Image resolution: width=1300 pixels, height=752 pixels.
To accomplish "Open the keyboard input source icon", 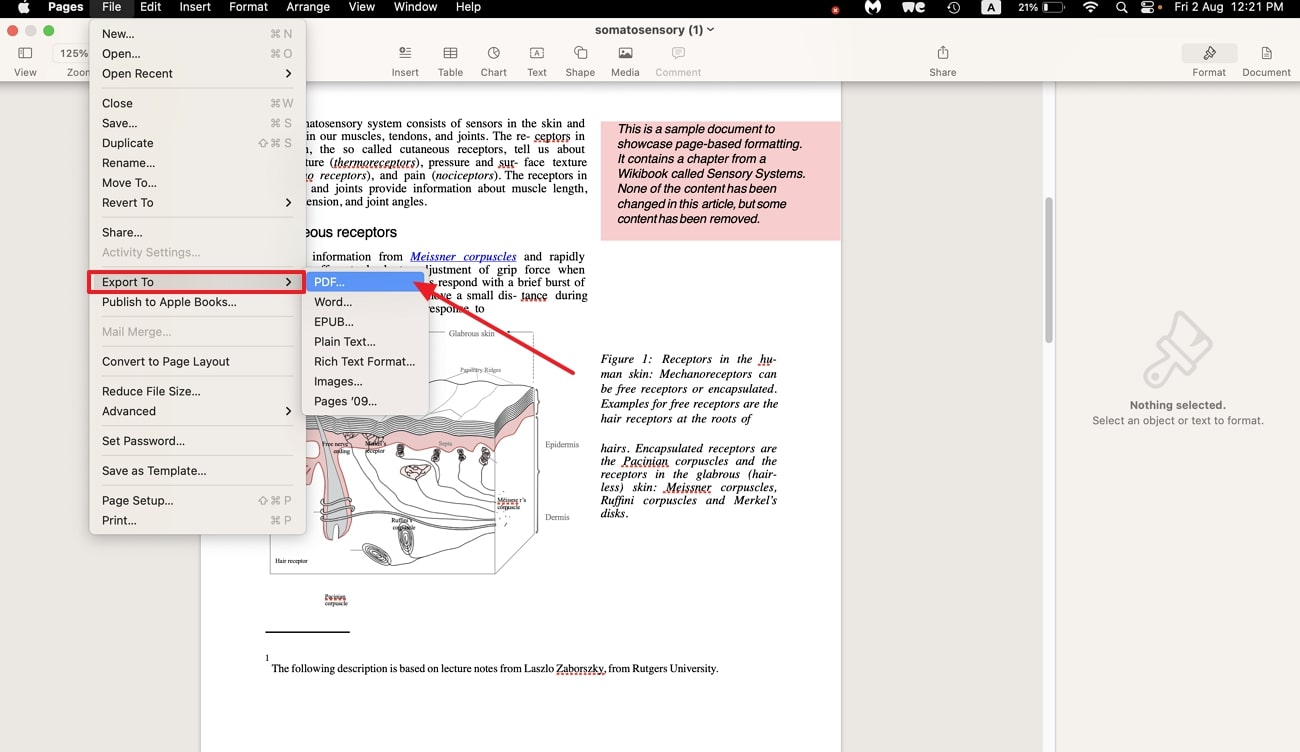I will click(990, 7).
